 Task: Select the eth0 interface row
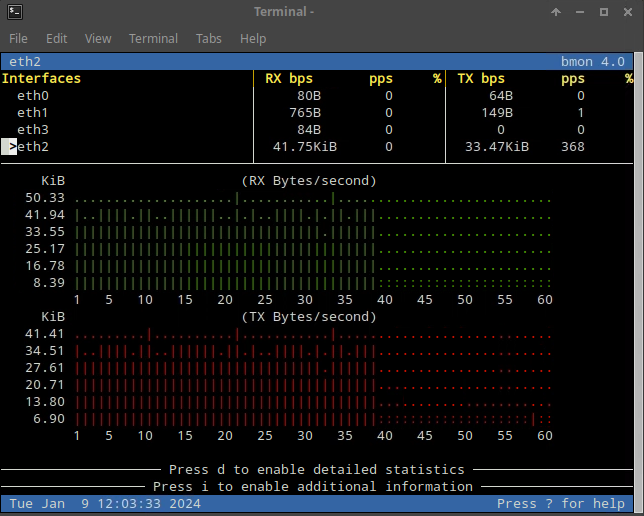[32, 96]
